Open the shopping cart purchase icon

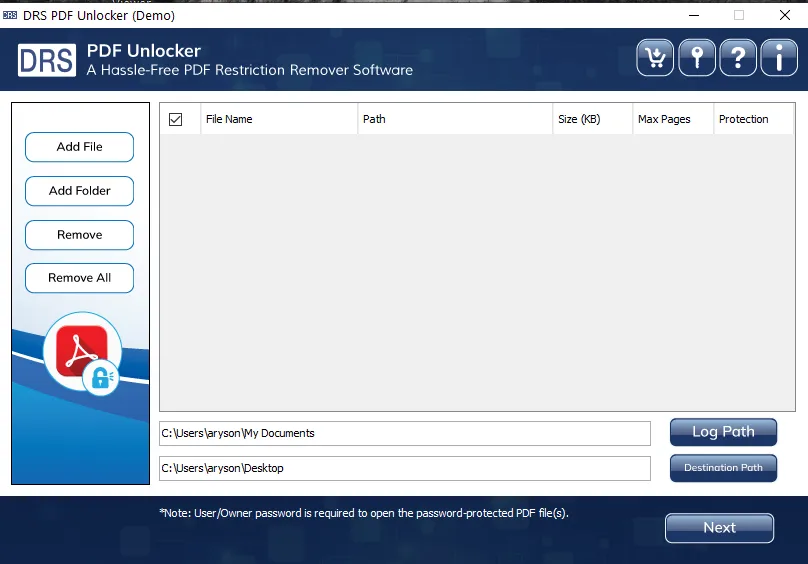point(655,58)
